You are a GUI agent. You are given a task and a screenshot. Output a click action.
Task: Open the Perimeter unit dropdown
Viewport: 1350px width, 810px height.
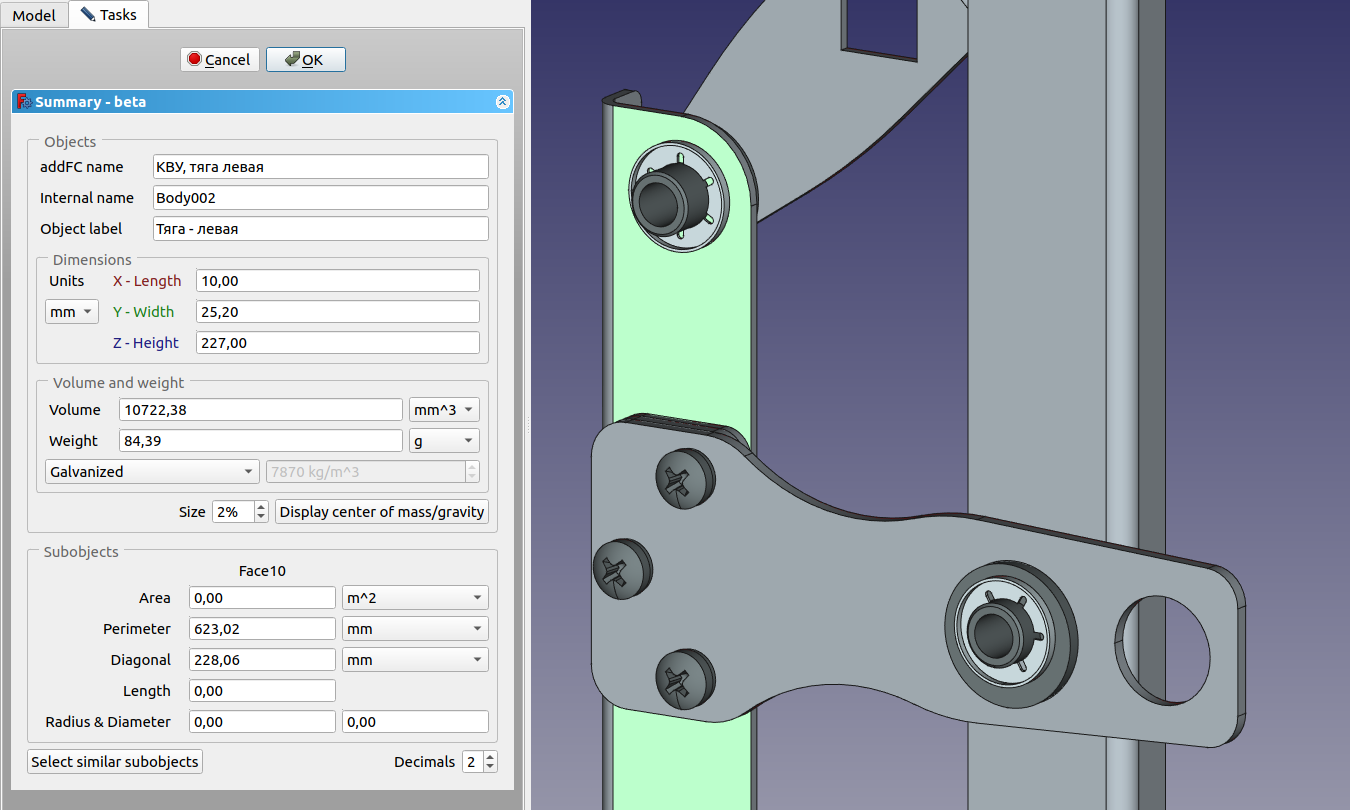[414, 629]
